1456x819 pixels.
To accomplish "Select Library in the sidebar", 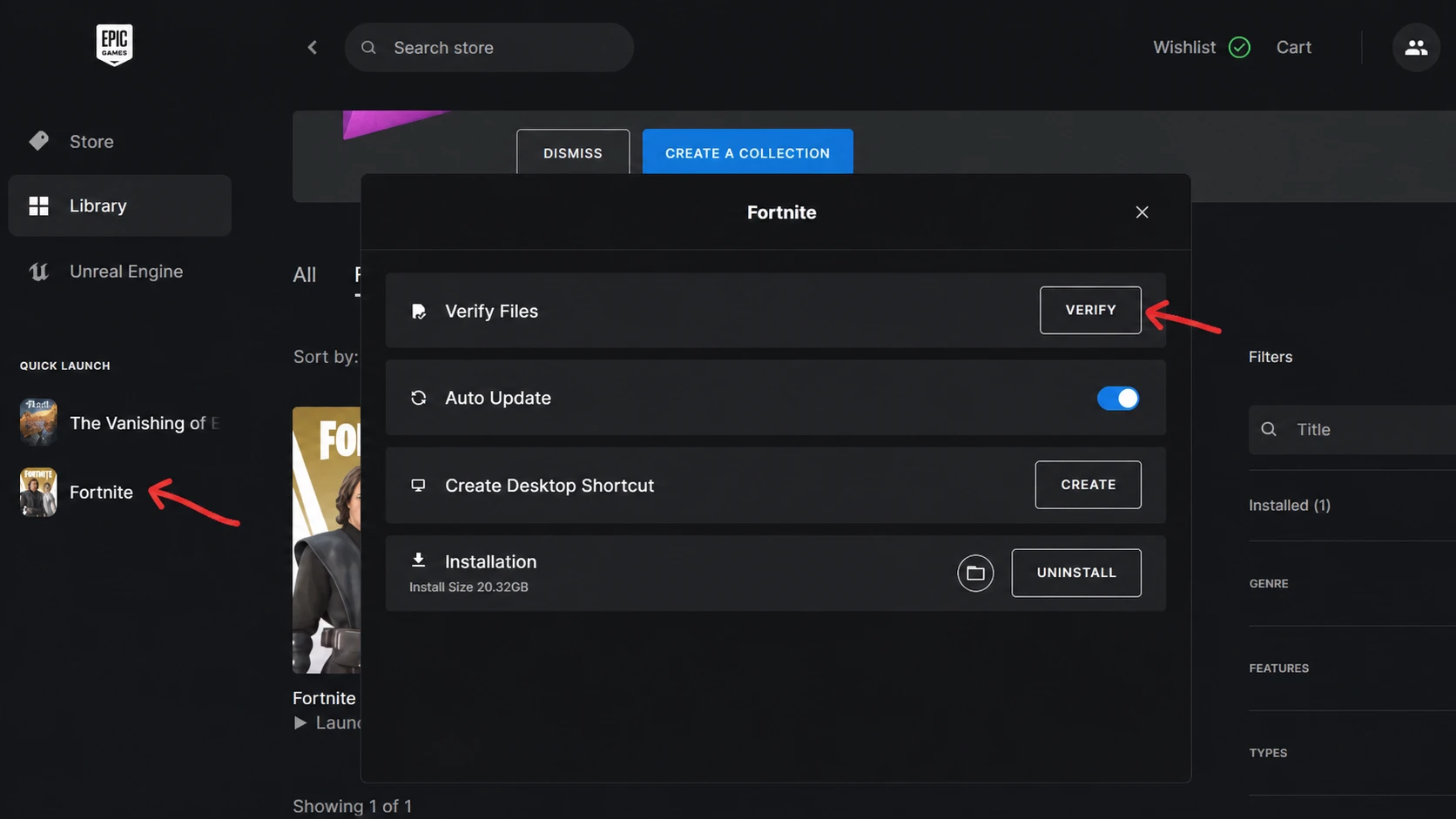I will point(119,205).
